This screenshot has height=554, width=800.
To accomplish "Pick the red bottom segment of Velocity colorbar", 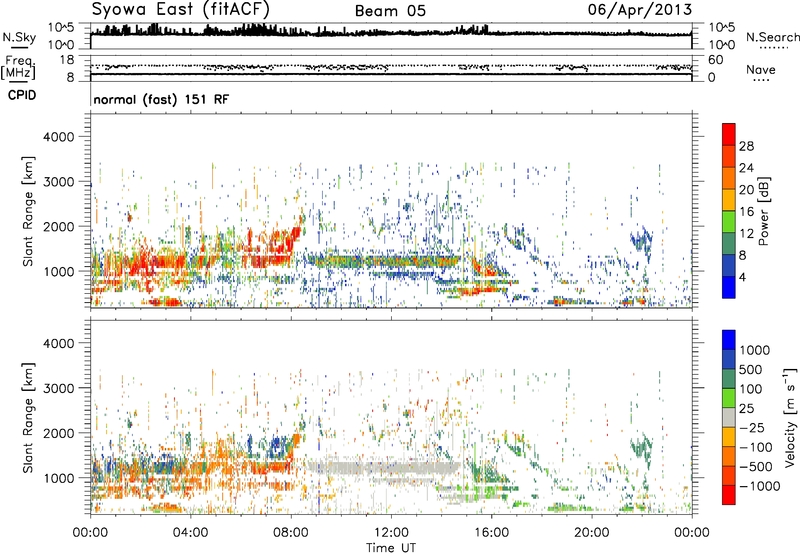I will (x=729, y=495).
